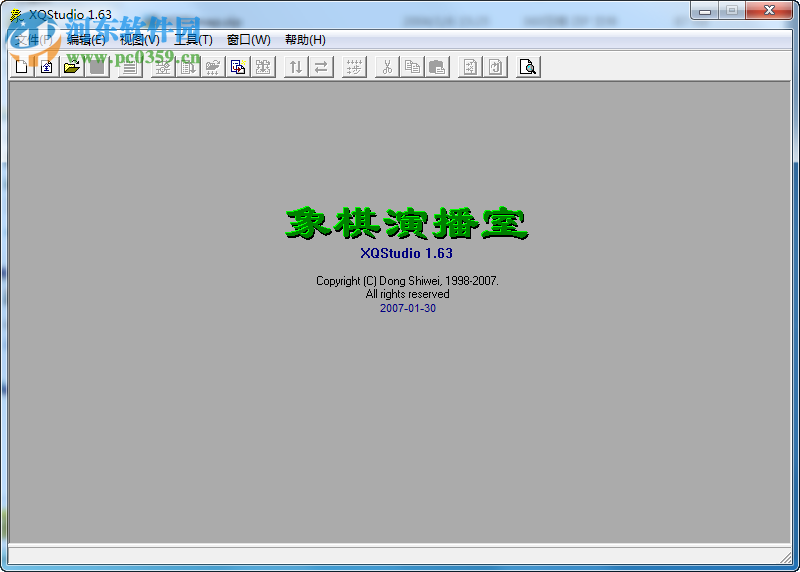Open the 视图(V) menu
The width and height of the screenshot is (800, 572).
pos(140,40)
